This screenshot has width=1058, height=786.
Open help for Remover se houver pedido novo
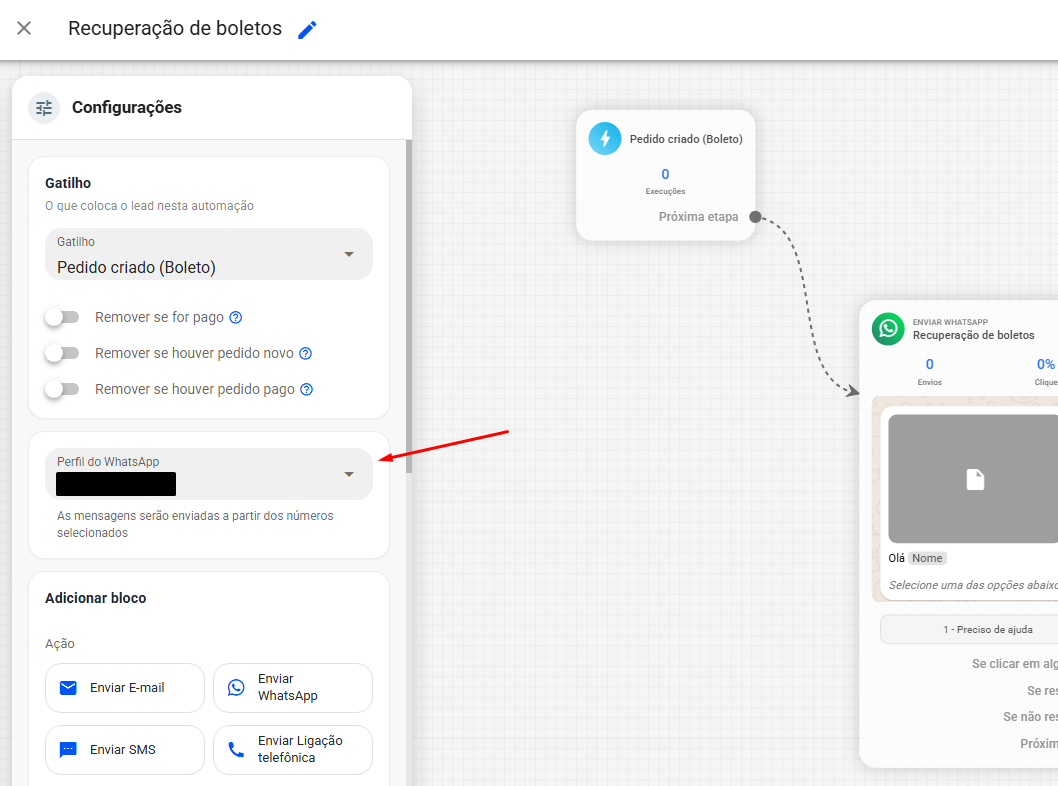point(306,354)
